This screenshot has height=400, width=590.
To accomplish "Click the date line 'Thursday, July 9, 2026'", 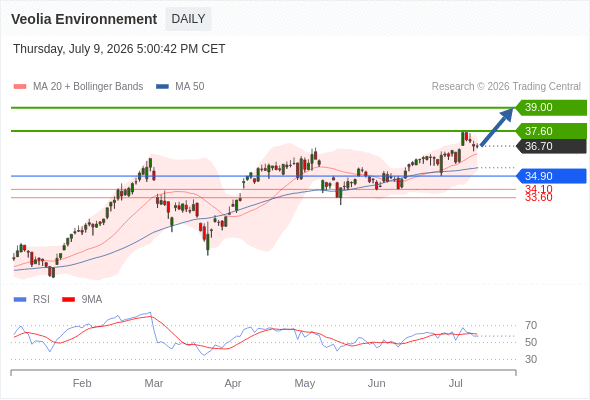I will (119, 49).
